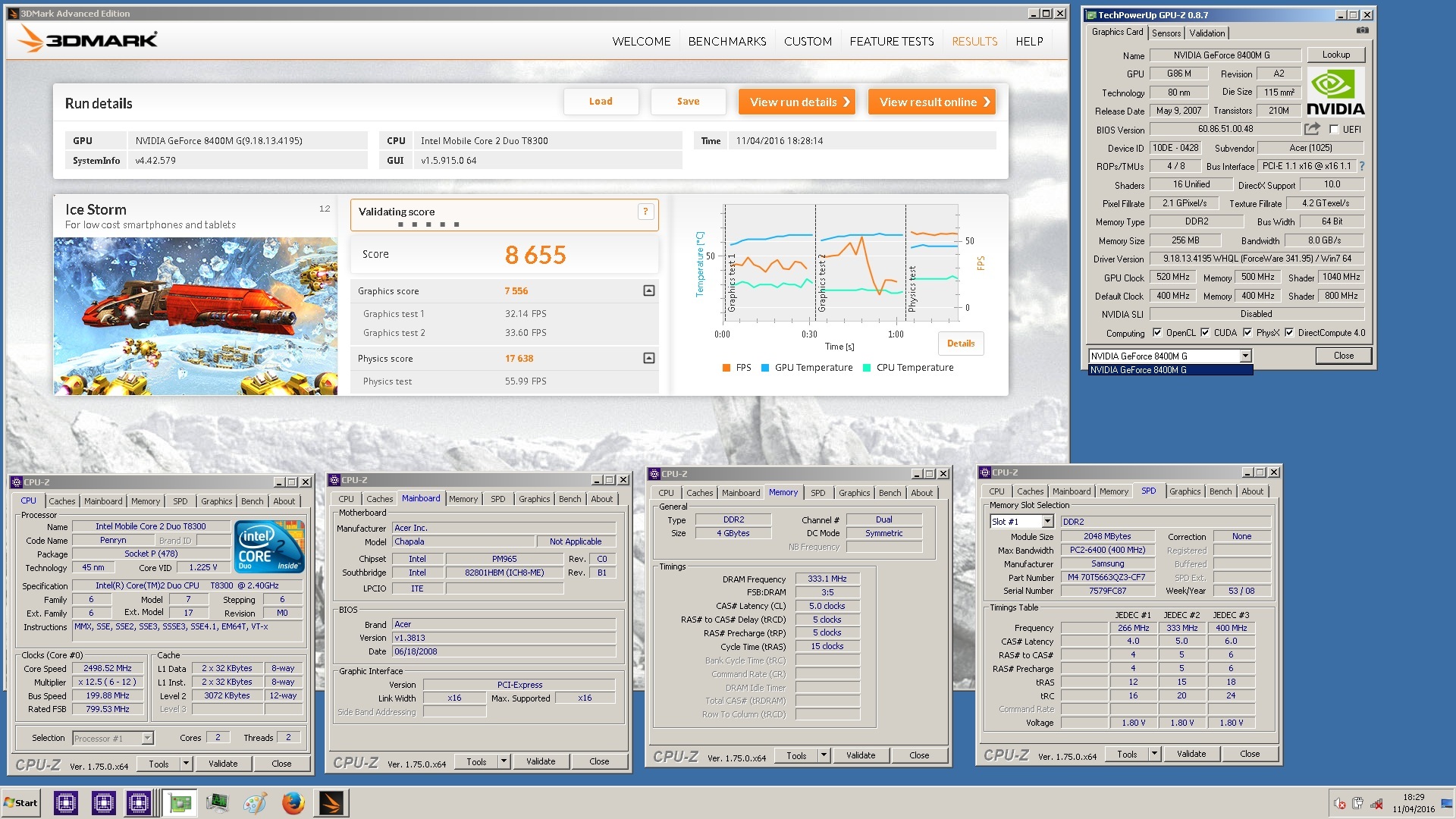
Task: Click the NVIDIA logo in GPU-Z
Action: pyautogui.click(x=1335, y=92)
